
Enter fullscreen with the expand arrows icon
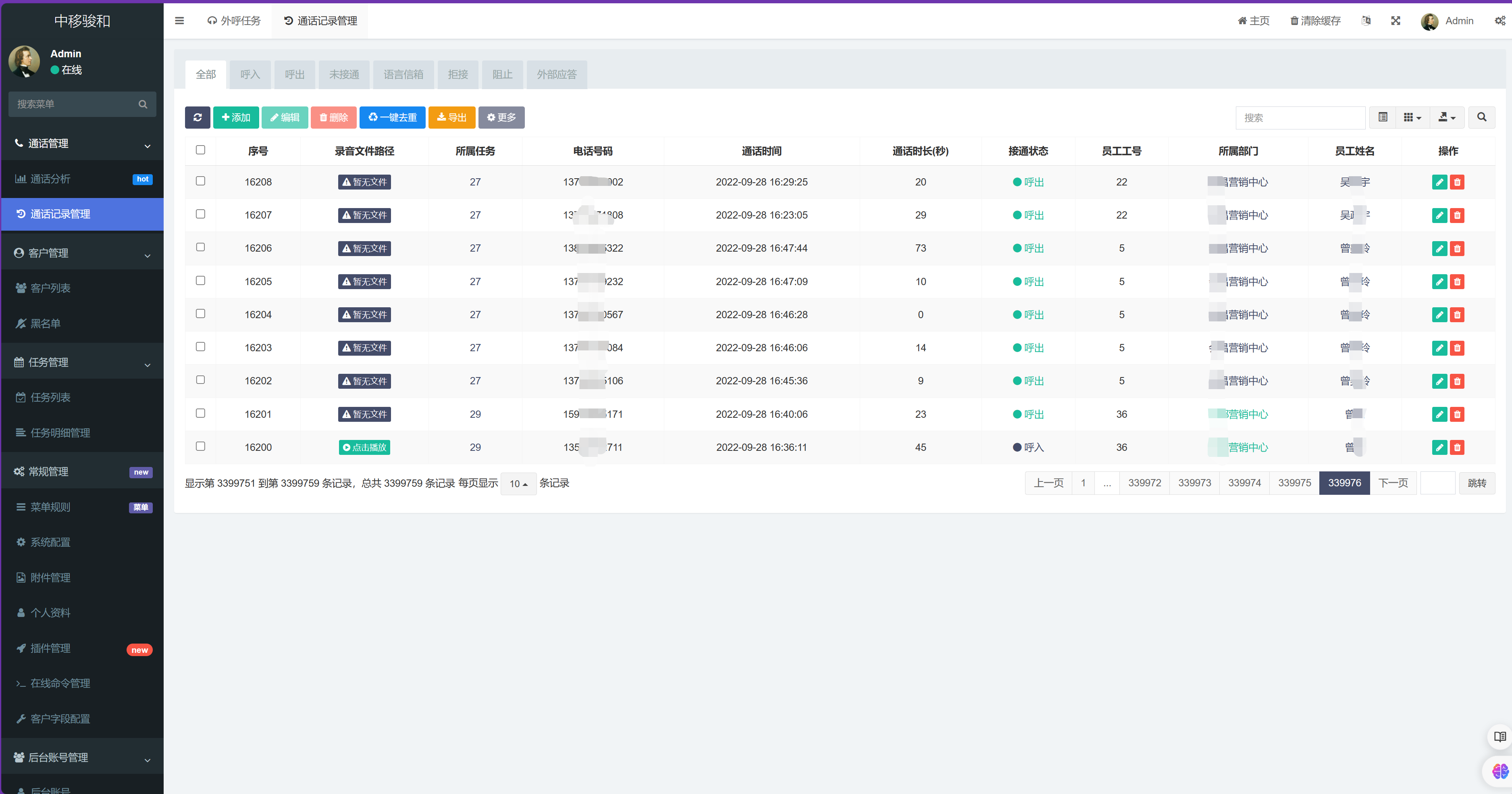(1396, 21)
